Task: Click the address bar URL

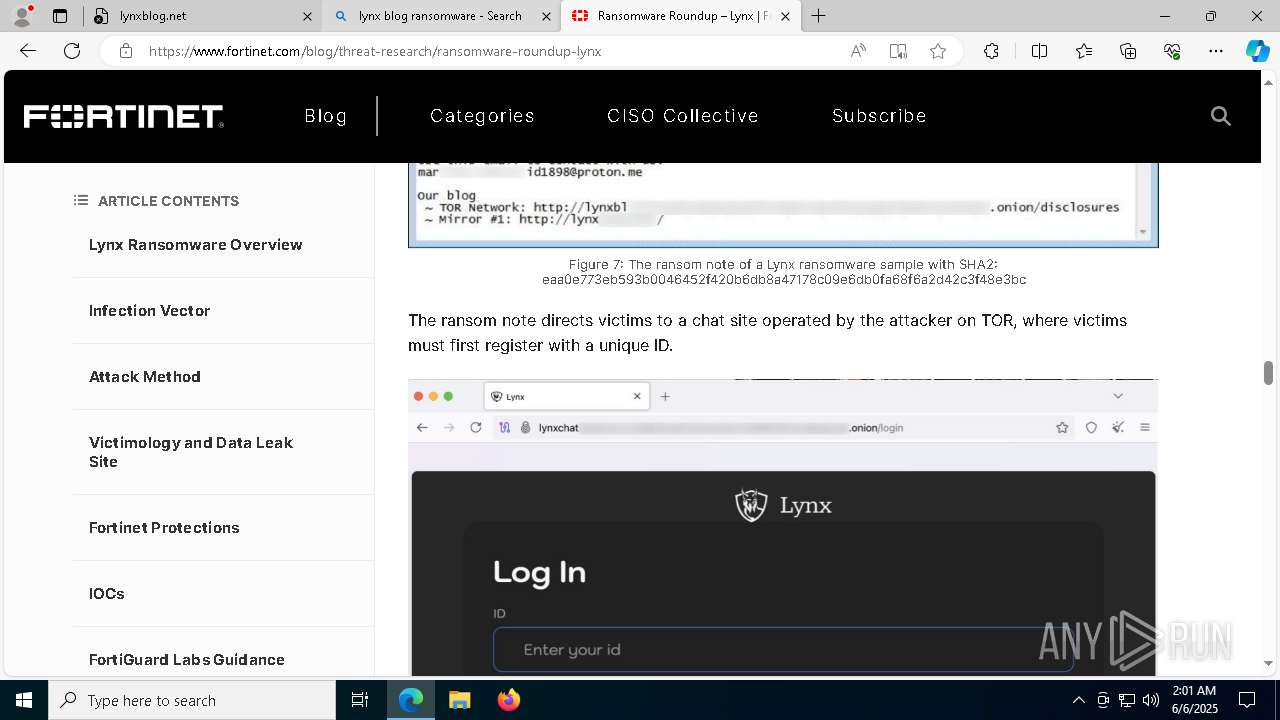Action: tap(375, 51)
